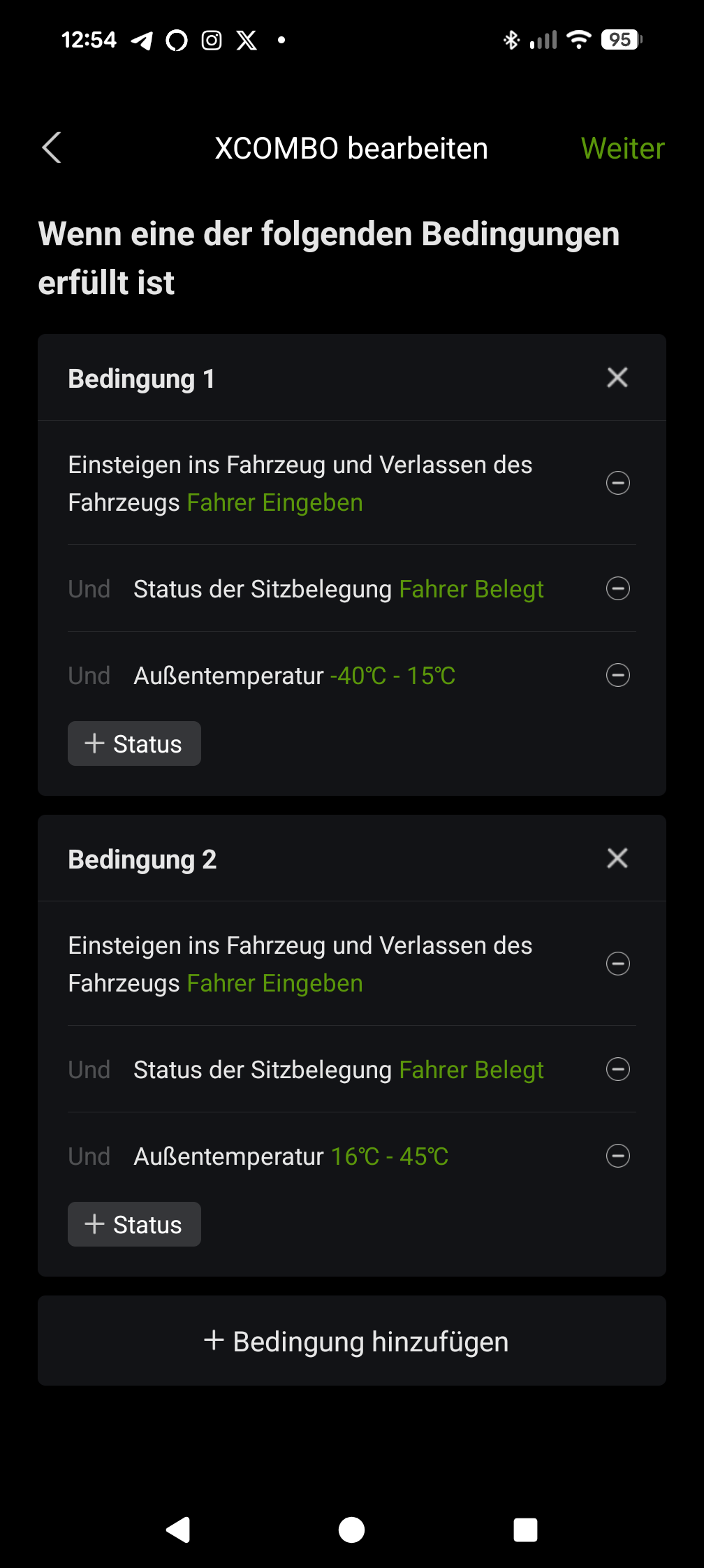Delete Bedingung 2 with its X icon
The image size is (704, 1568).
click(x=617, y=858)
